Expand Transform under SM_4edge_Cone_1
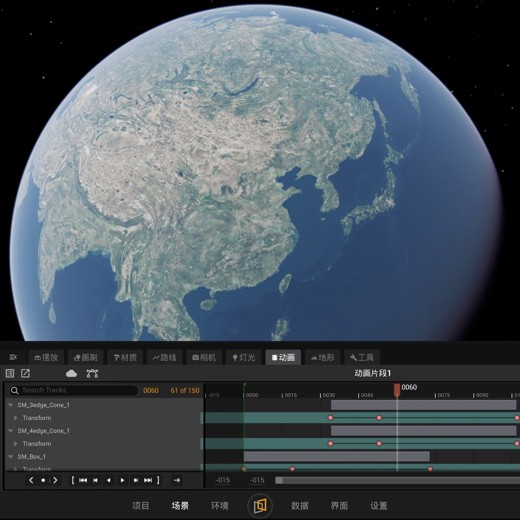The width and height of the screenshot is (520, 520). coord(15,444)
